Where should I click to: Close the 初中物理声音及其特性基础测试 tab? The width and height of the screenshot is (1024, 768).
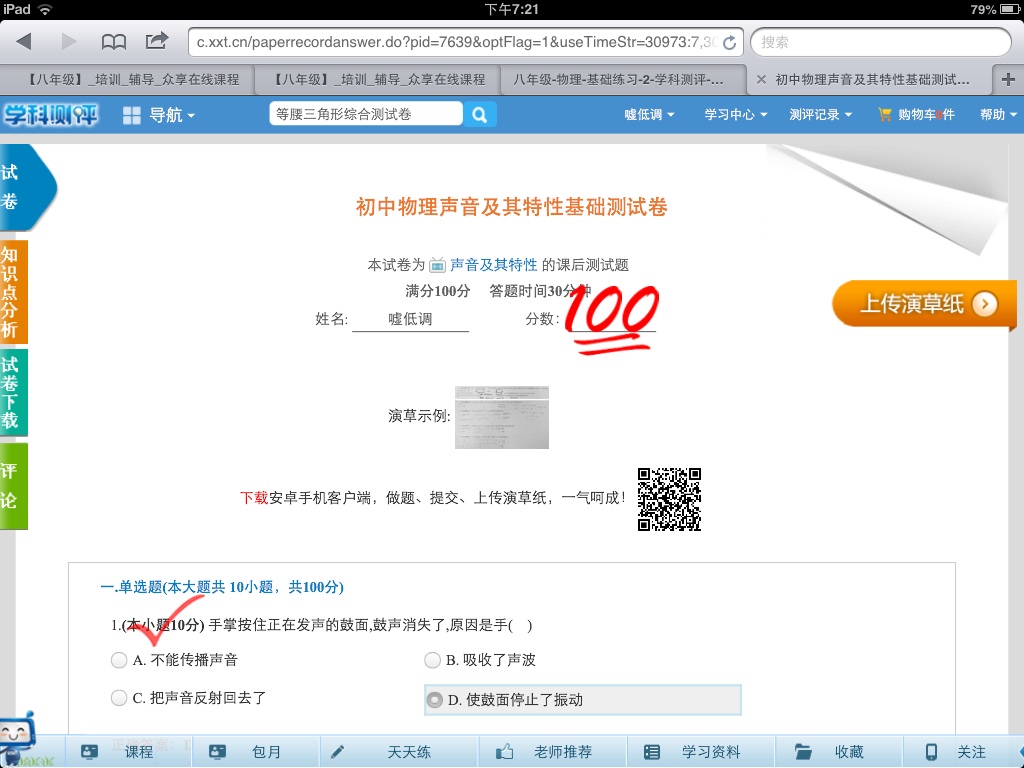[x=761, y=80]
